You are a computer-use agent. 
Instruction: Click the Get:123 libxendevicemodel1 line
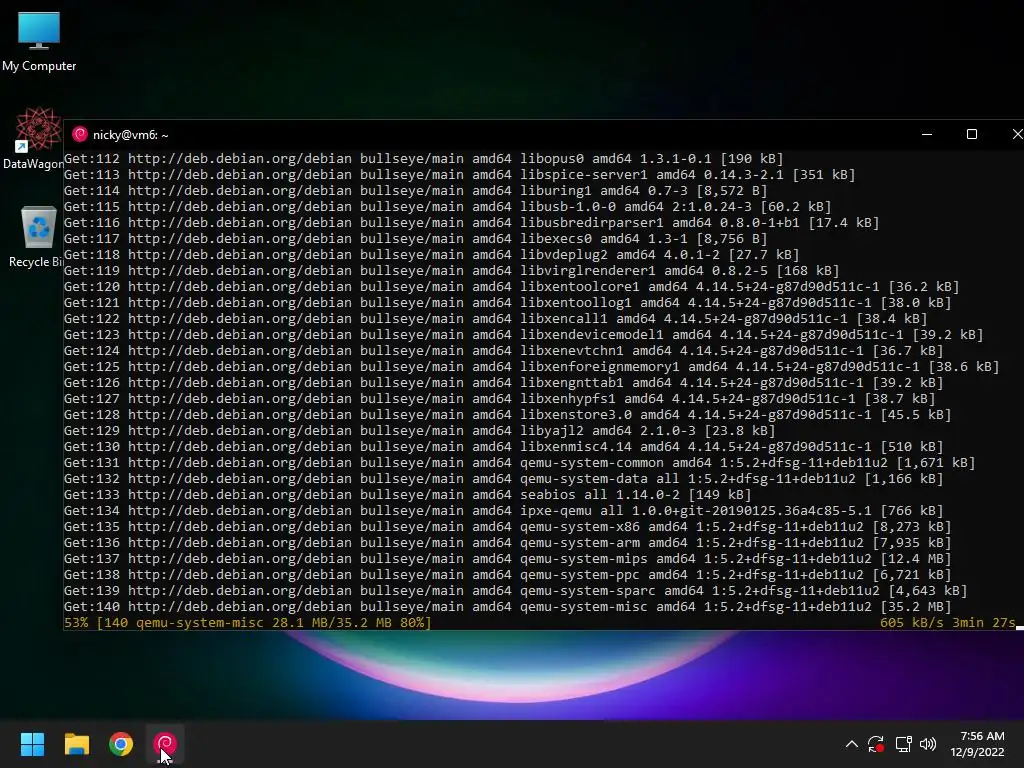(523, 334)
